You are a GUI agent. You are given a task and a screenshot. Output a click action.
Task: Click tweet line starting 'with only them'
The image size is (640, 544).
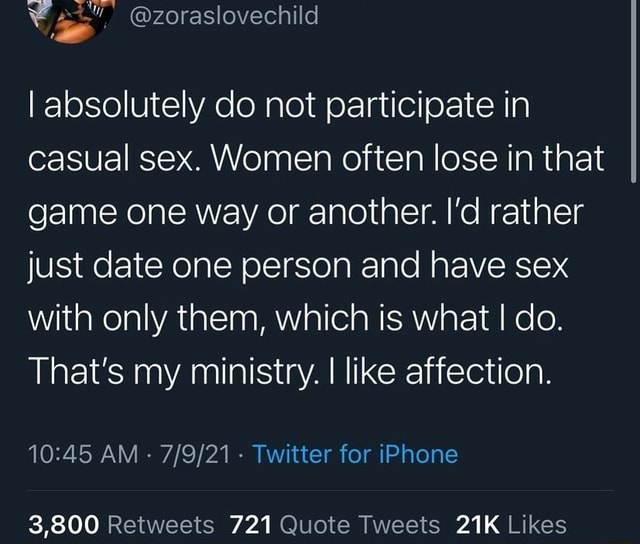(296, 318)
